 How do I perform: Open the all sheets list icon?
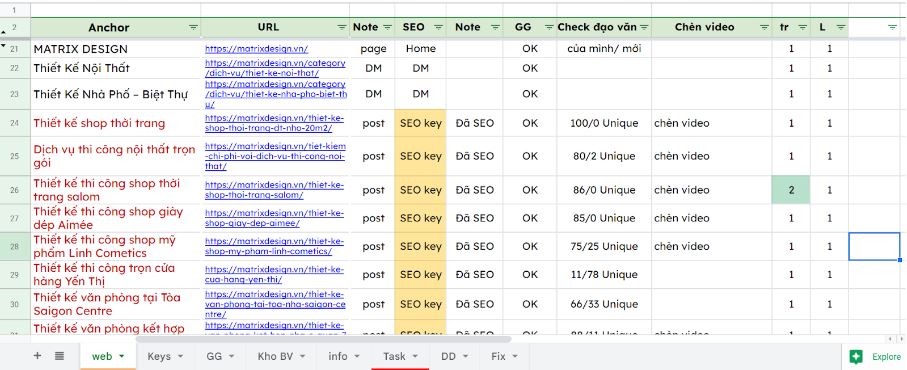(x=60, y=356)
